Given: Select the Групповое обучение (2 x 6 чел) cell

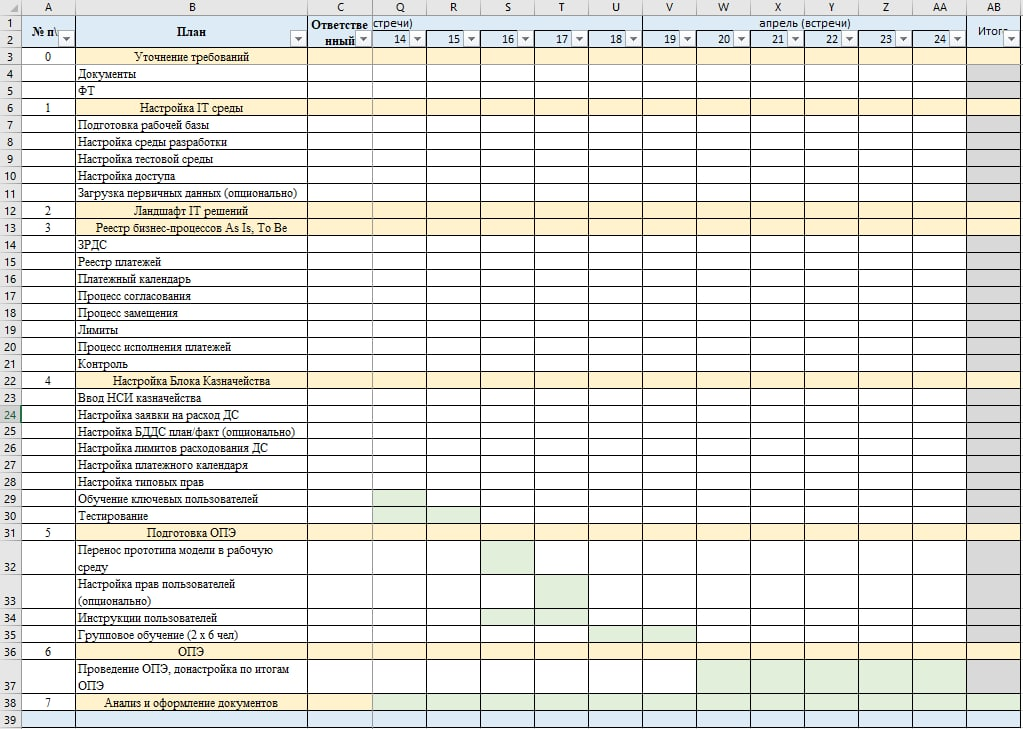Looking at the screenshot, I should tap(192, 635).
